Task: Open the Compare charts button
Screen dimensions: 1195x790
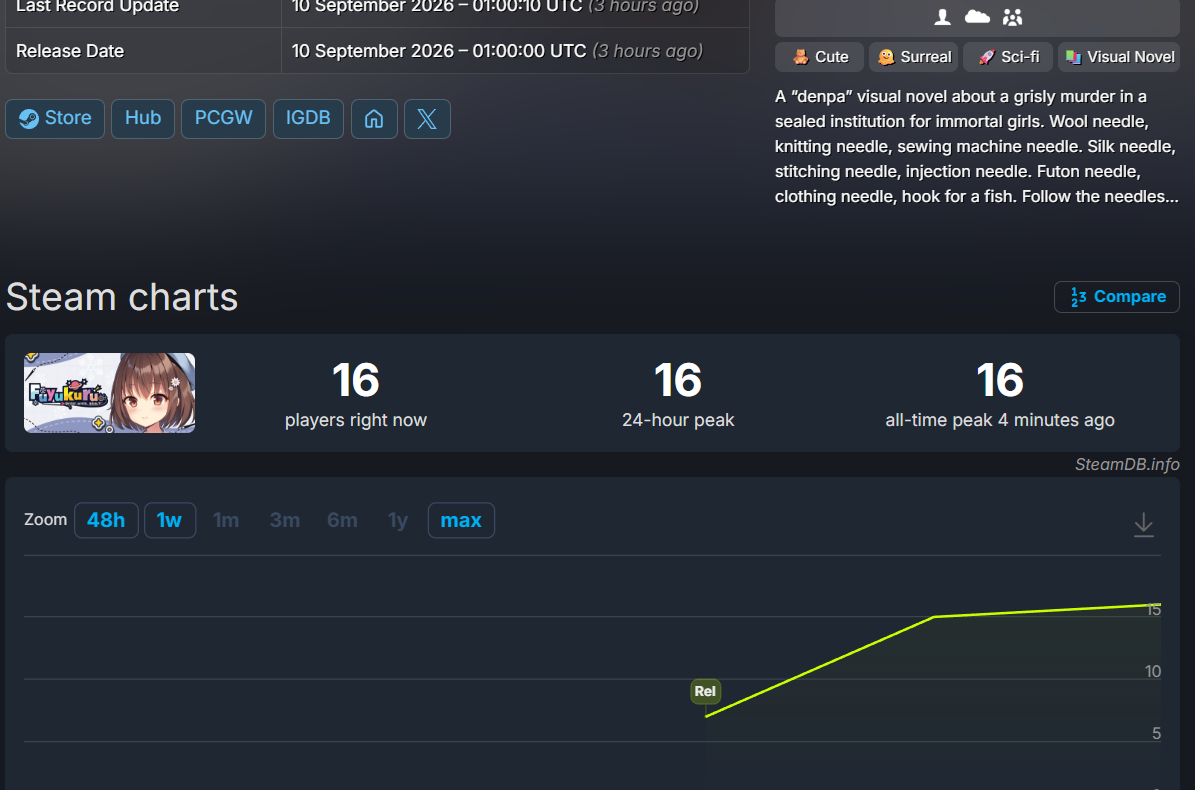Action: [1117, 297]
